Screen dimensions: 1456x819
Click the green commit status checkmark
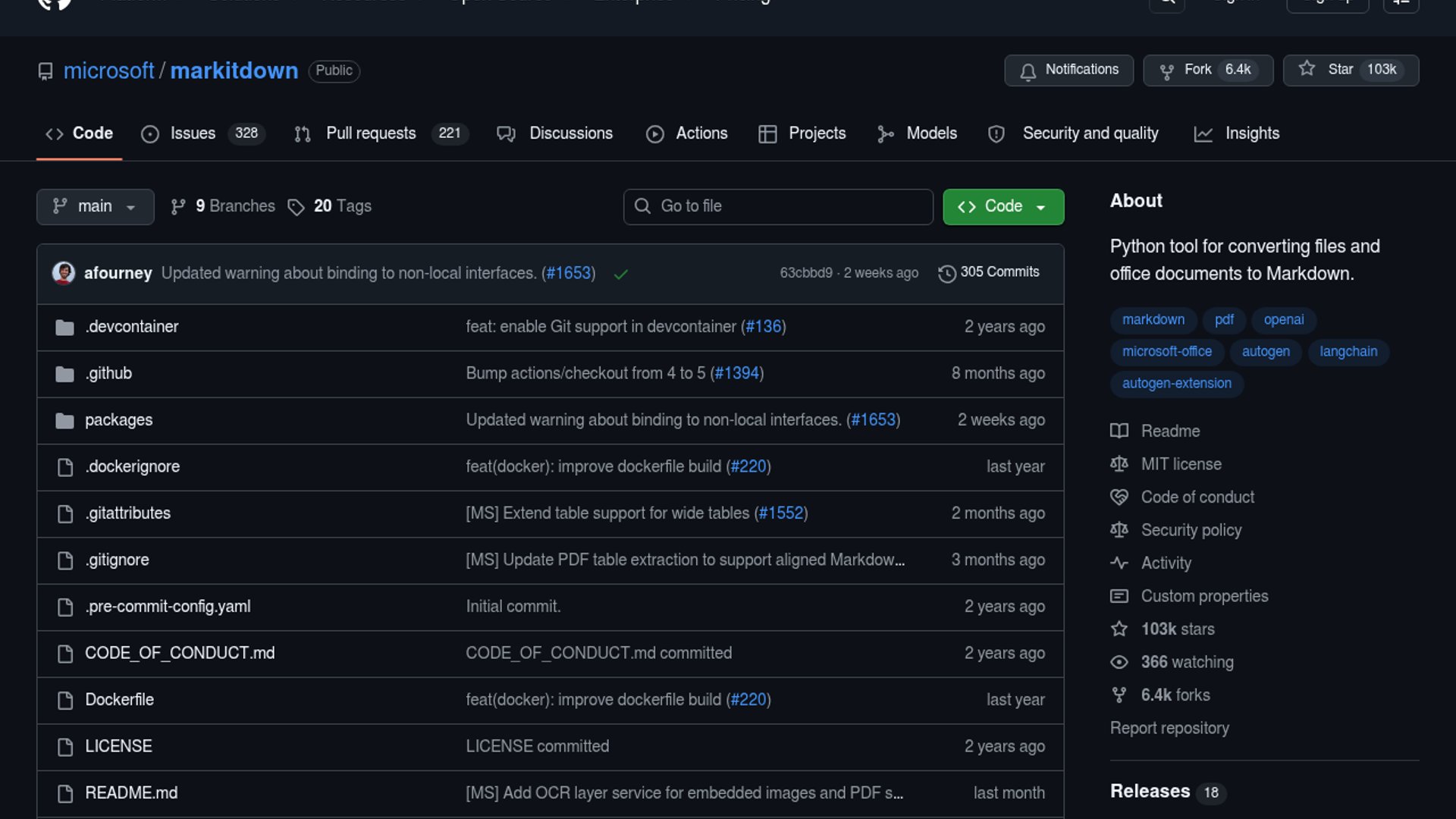(620, 274)
